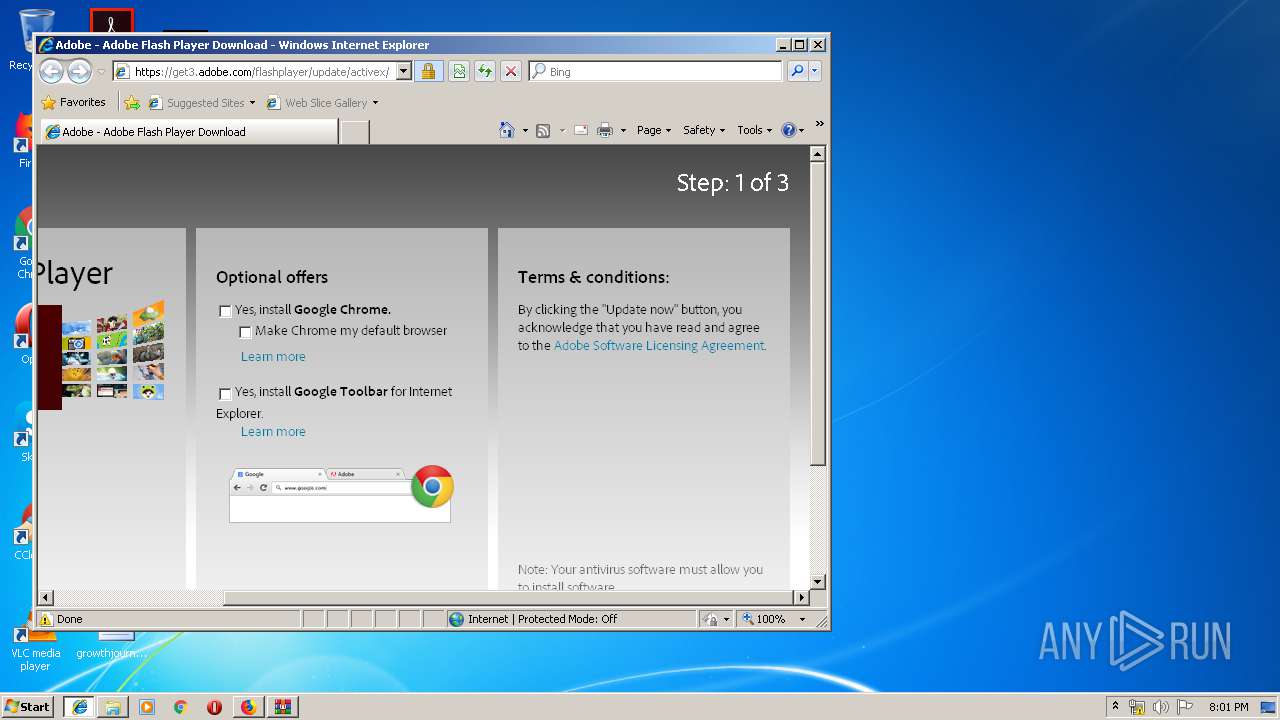Go to the Home page icon

(507, 130)
